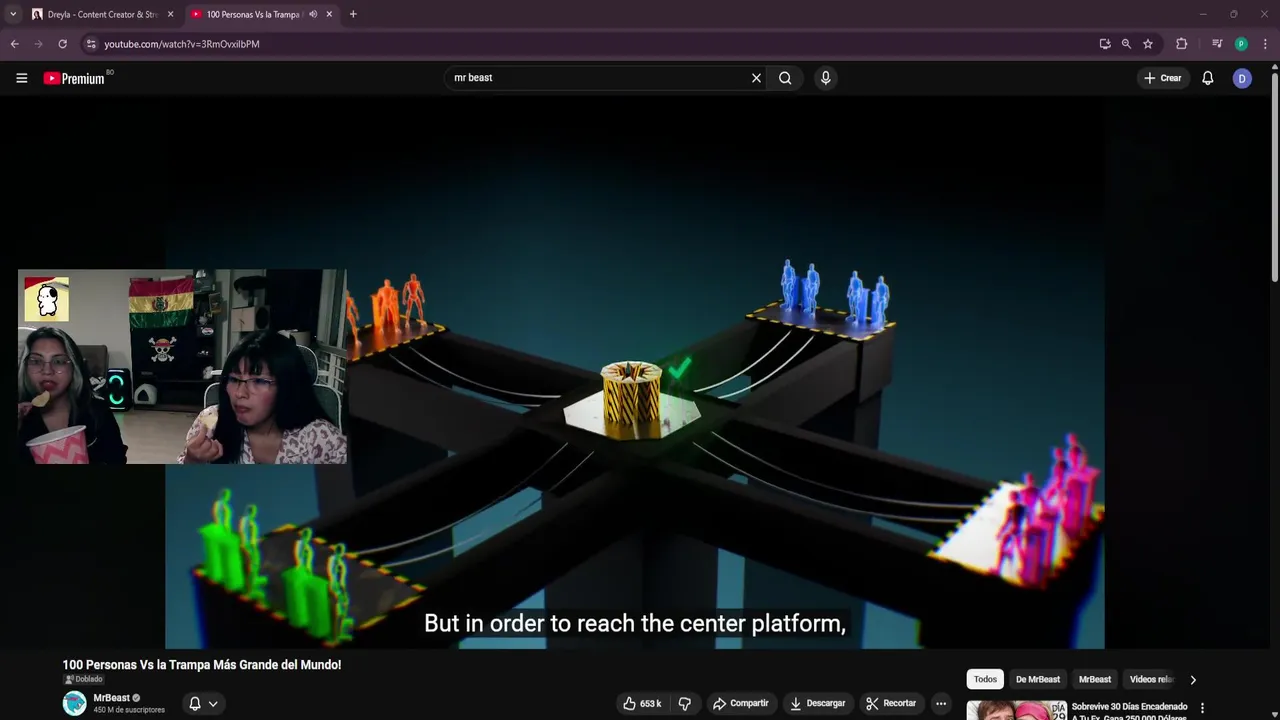
Task: Open more actions three-dot menu
Action: (941, 703)
